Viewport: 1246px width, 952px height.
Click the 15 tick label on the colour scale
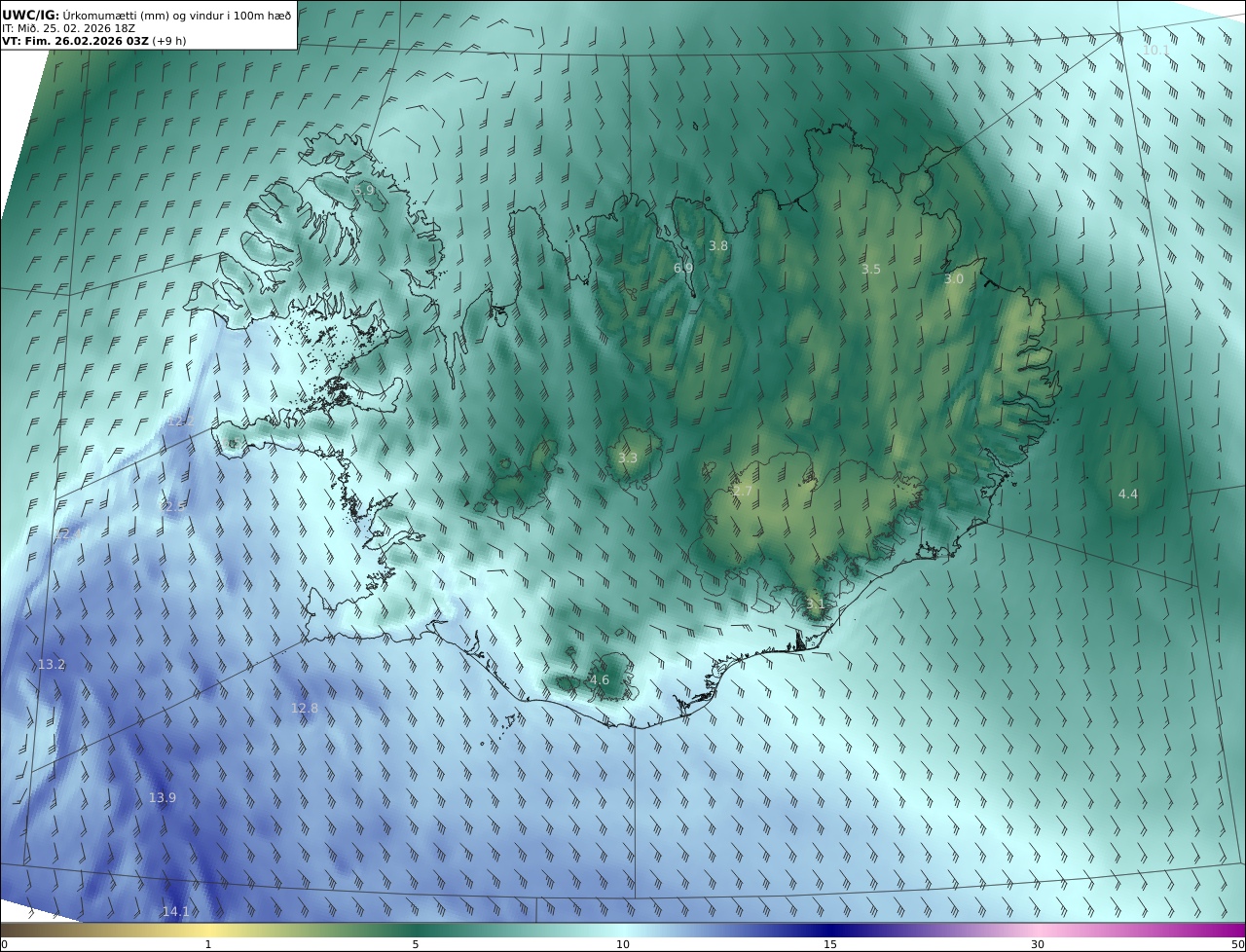tap(830, 945)
